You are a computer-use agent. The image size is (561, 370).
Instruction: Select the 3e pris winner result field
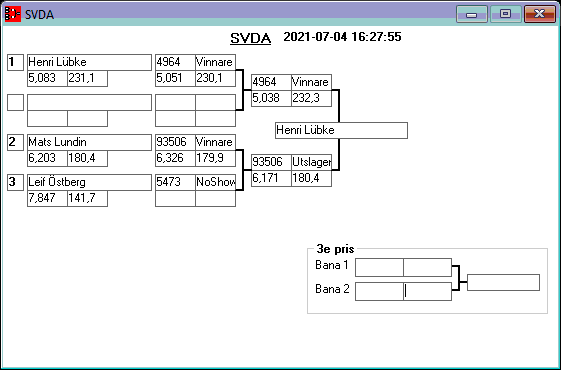pyautogui.click(x=503, y=282)
